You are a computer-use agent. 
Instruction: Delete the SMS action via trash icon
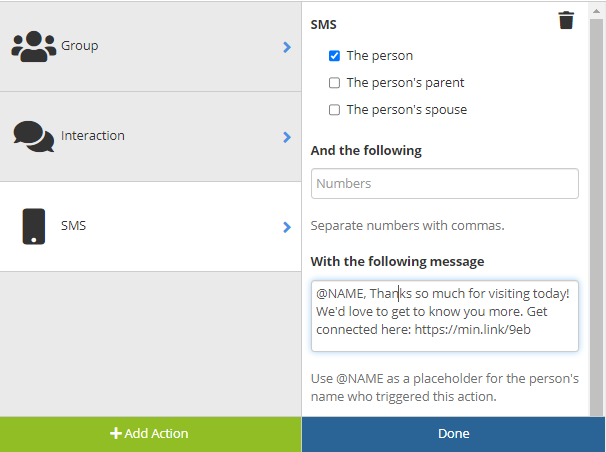(x=566, y=21)
